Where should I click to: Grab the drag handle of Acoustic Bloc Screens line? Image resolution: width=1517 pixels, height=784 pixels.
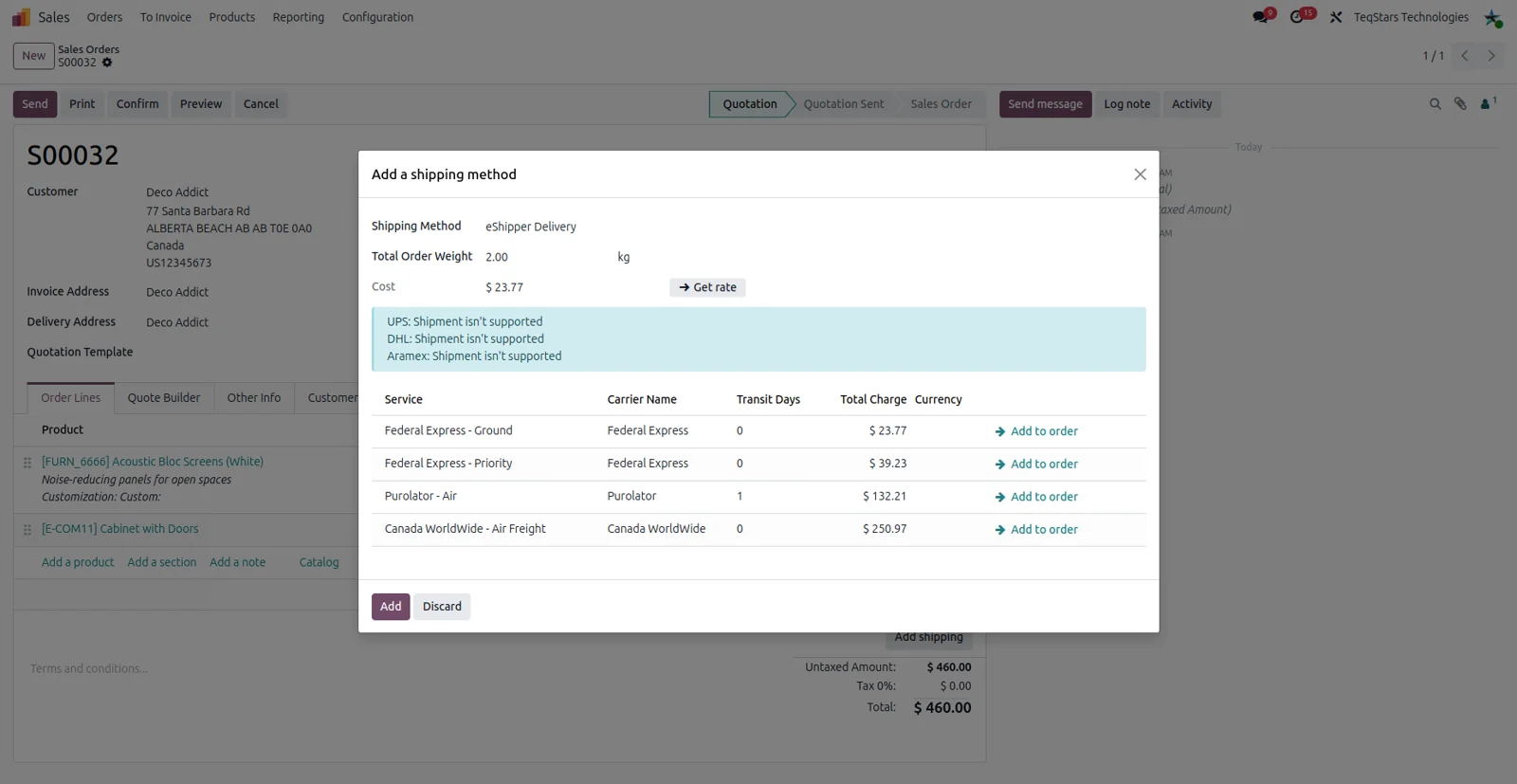pos(27,463)
